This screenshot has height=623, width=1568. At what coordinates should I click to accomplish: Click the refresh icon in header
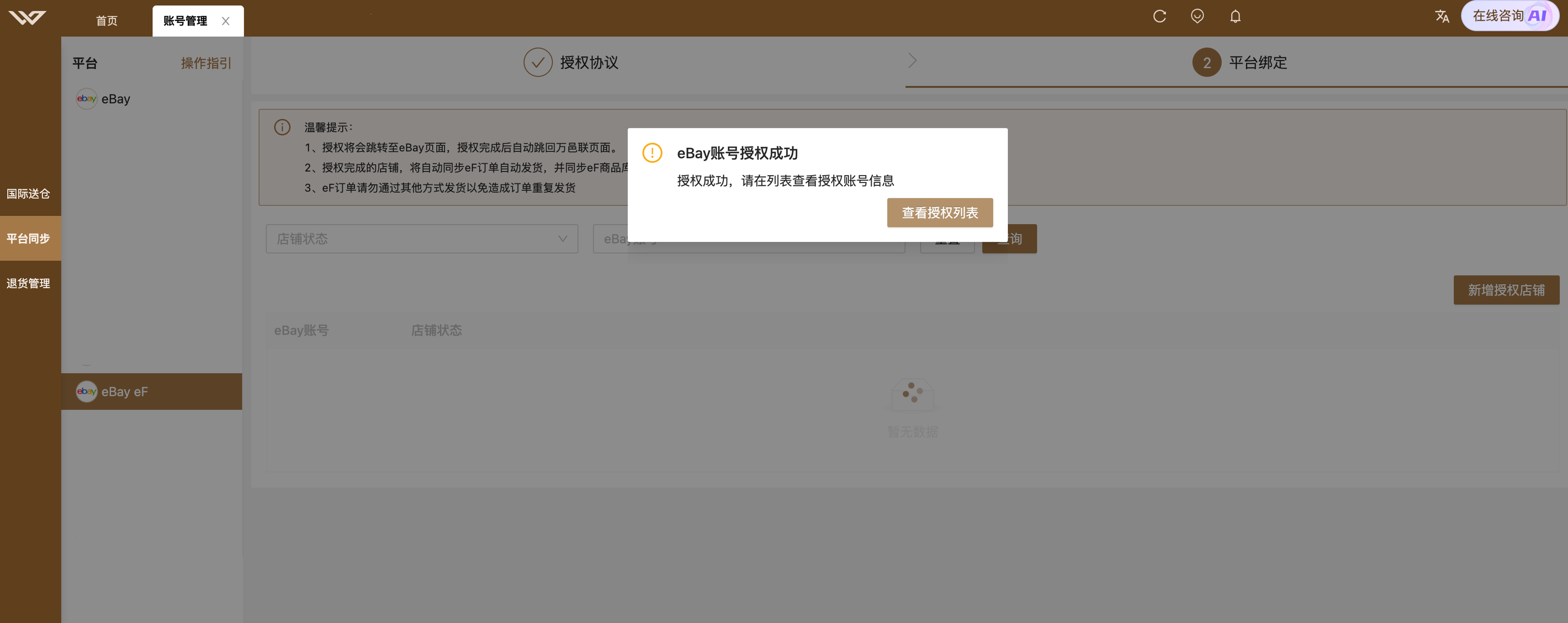[x=1160, y=16]
